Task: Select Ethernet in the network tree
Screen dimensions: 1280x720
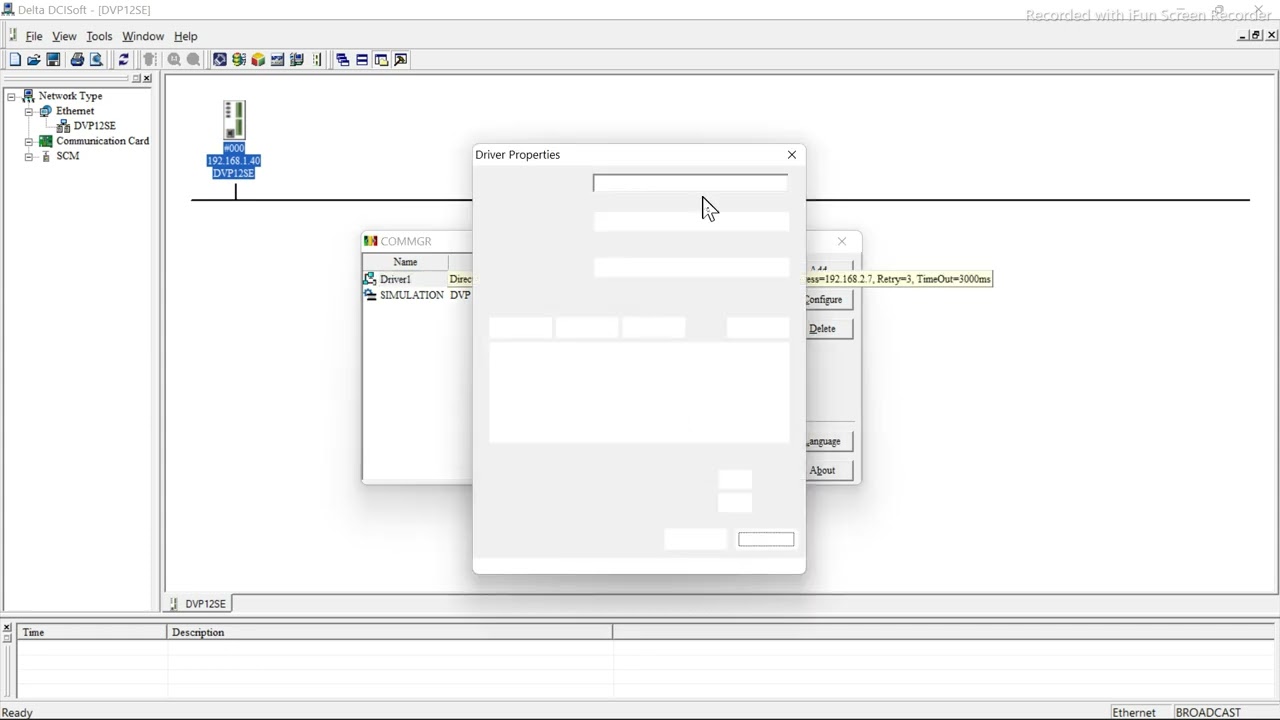Action: [x=75, y=111]
